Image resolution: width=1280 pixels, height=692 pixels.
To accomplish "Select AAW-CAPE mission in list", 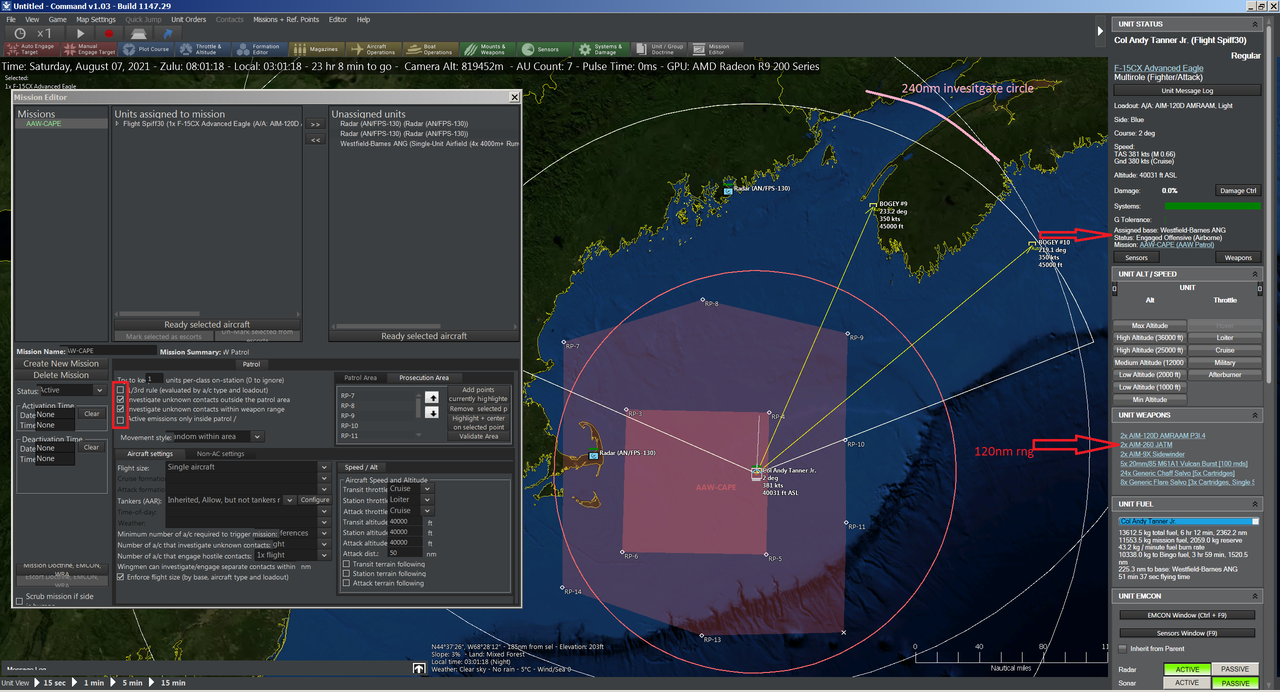I will pos(60,124).
